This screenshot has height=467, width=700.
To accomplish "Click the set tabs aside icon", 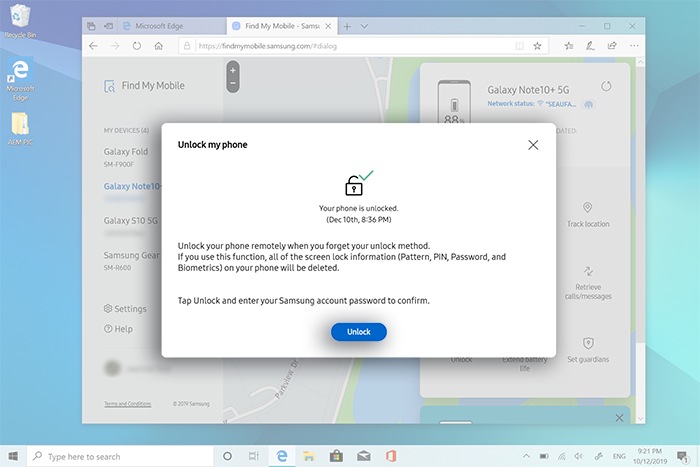I will point(108,26).
